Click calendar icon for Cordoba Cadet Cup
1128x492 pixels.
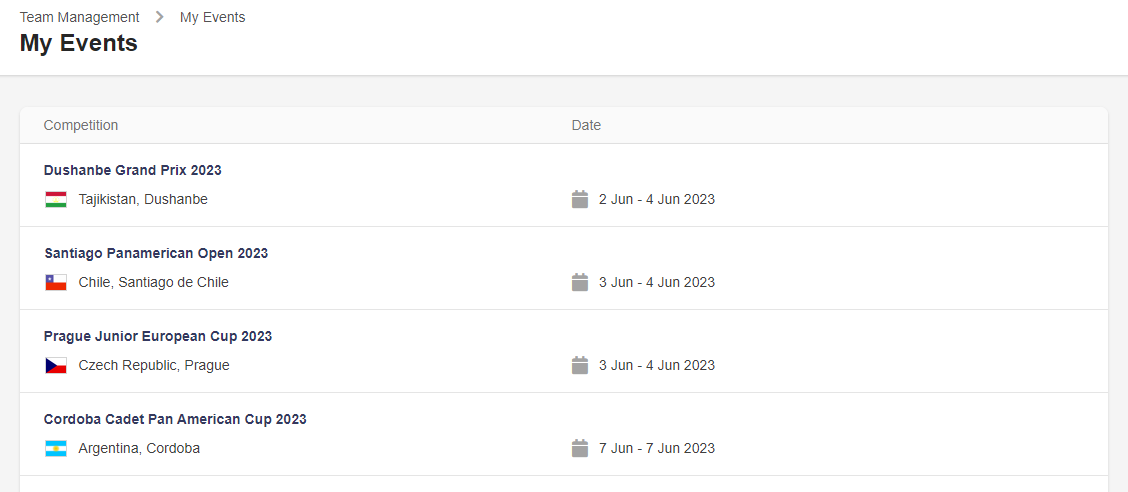point(580,448)
